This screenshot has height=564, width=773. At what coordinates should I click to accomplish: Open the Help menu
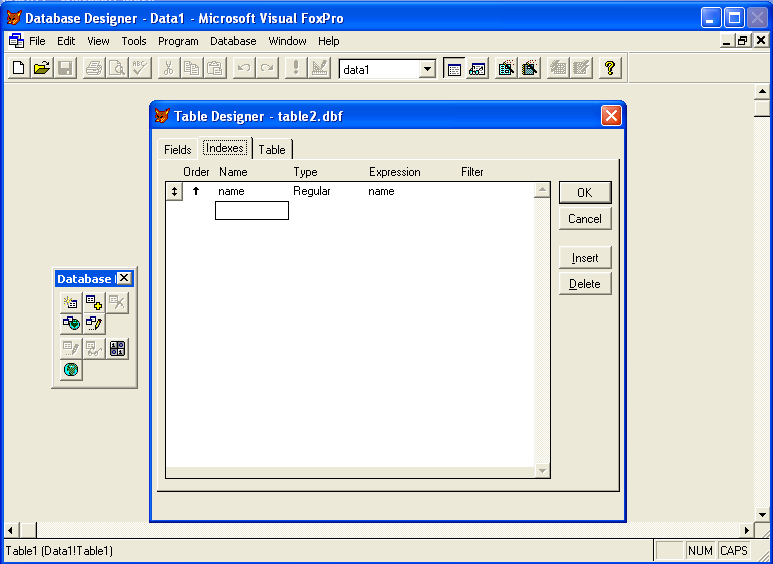pyautogui.click(x=328, y=41)
